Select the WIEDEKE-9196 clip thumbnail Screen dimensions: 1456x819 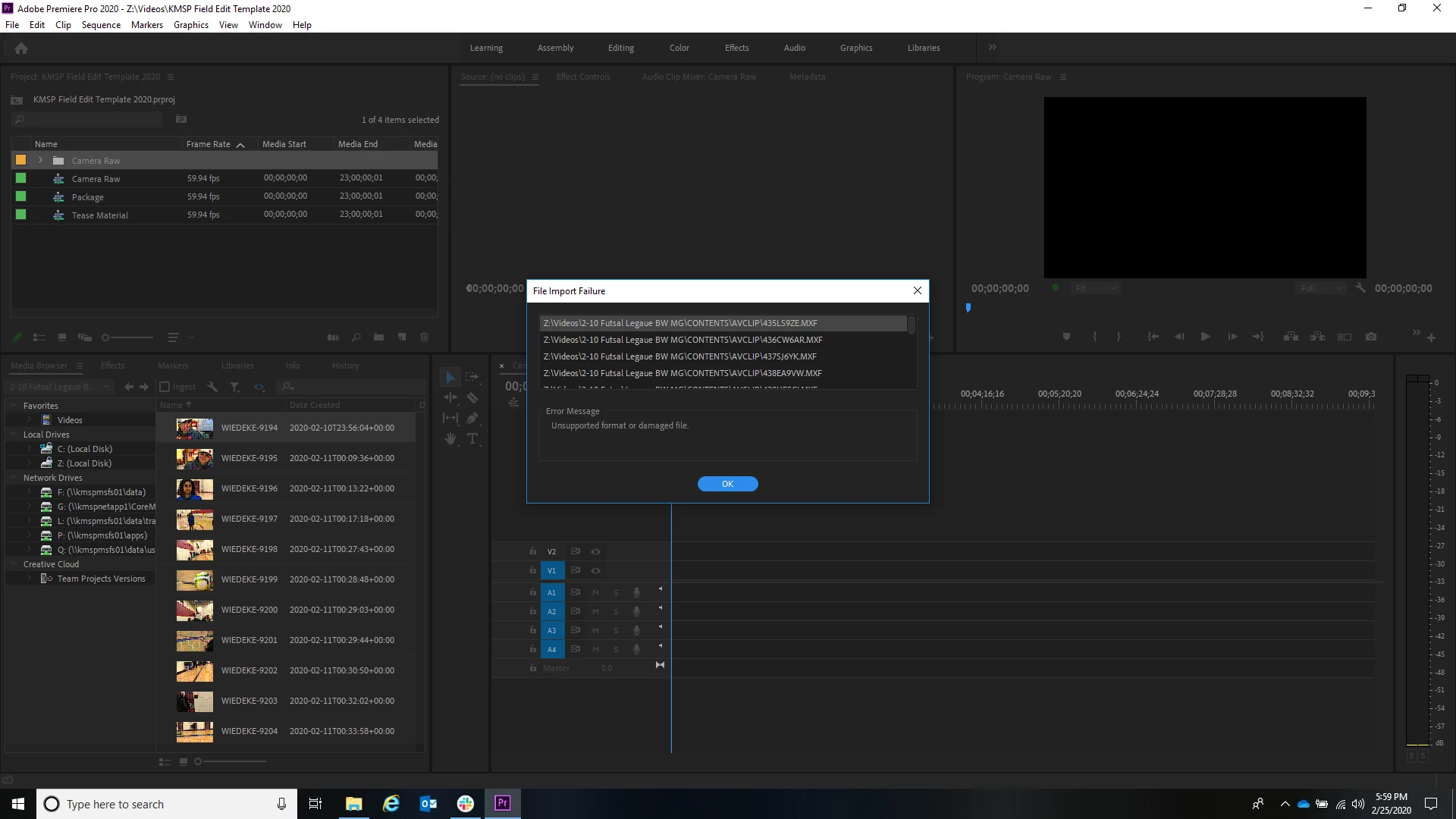pos(195,489)
